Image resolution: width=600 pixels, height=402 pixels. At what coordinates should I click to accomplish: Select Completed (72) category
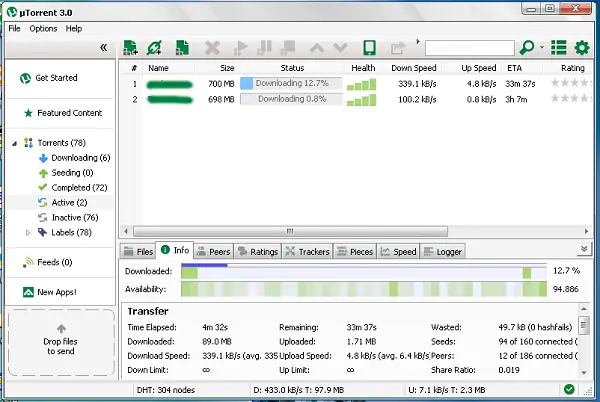click(73, 188)
